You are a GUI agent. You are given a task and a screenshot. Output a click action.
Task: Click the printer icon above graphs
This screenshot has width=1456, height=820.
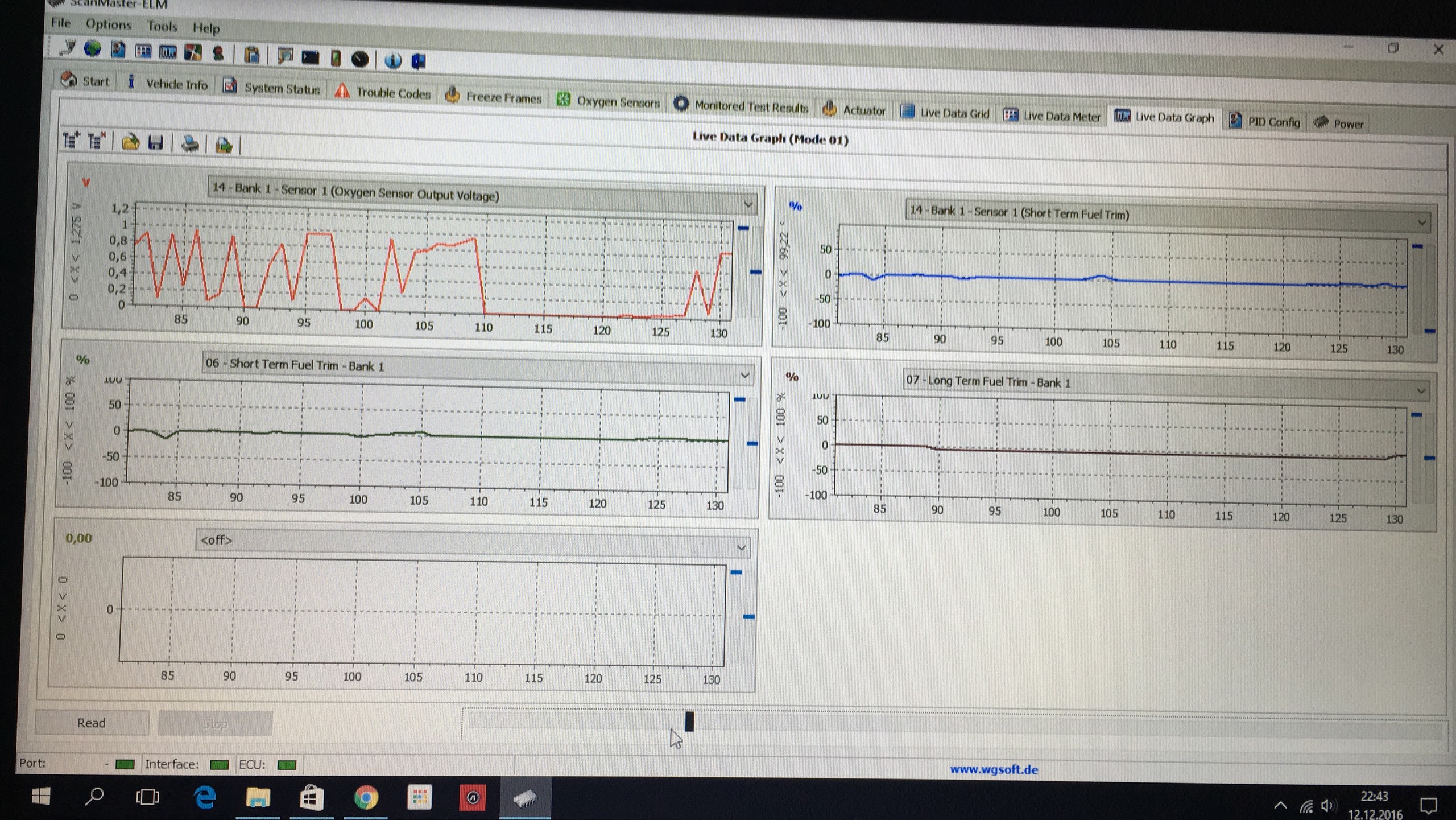tap(190, 144)
